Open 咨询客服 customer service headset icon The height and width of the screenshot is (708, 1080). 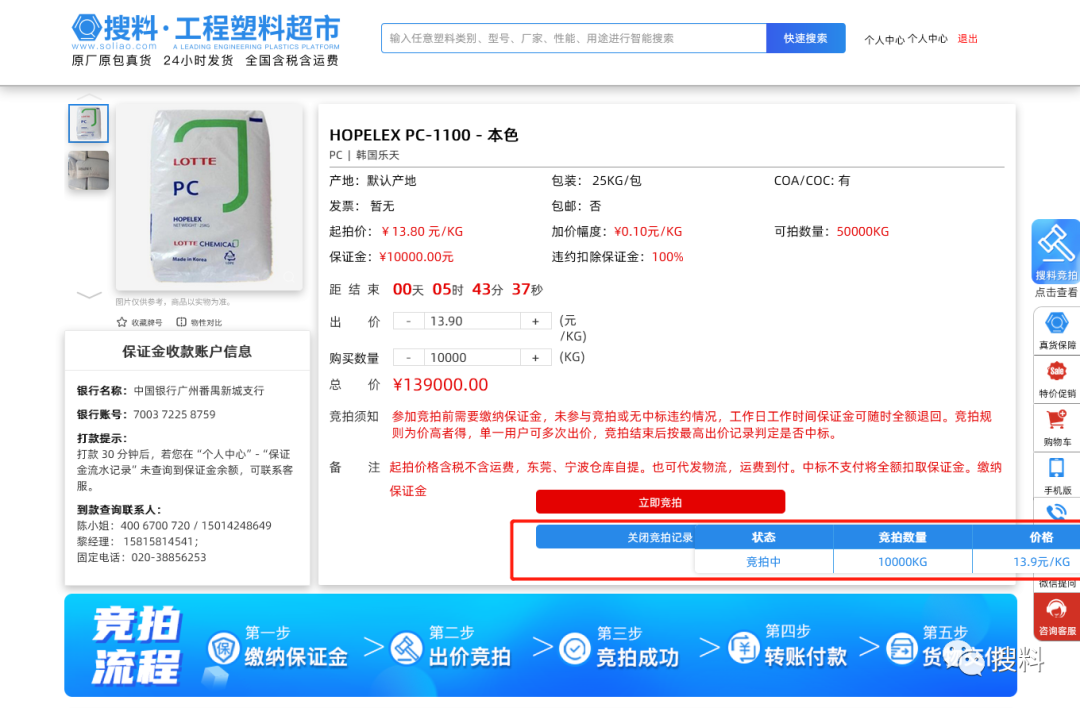1057,609
